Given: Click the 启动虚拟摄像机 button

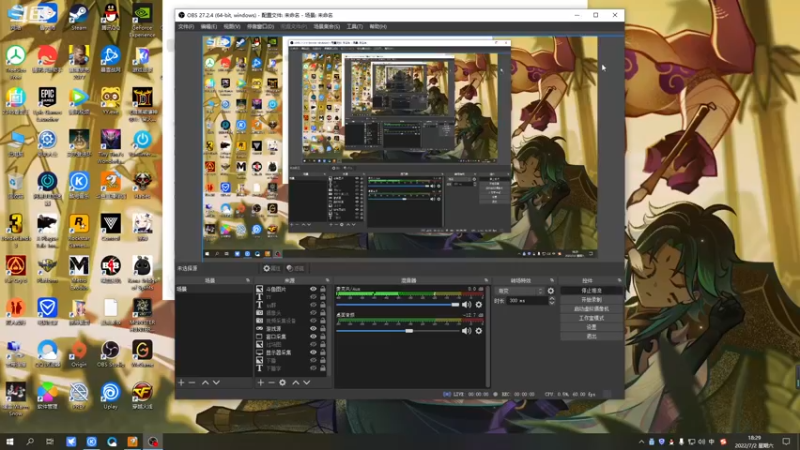Looking at the screenshot, I should 591,309.
